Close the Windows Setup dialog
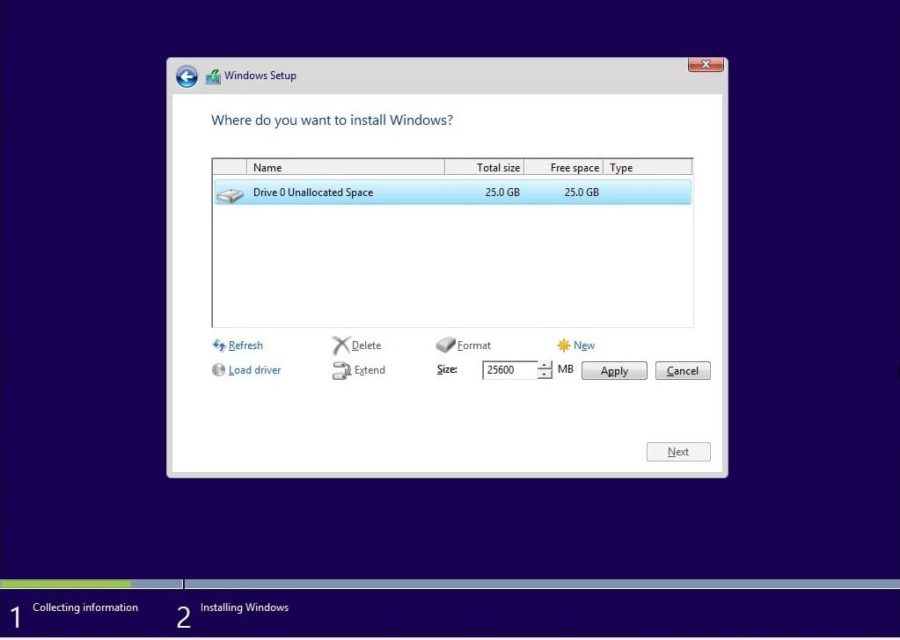 tap(705, 64)
